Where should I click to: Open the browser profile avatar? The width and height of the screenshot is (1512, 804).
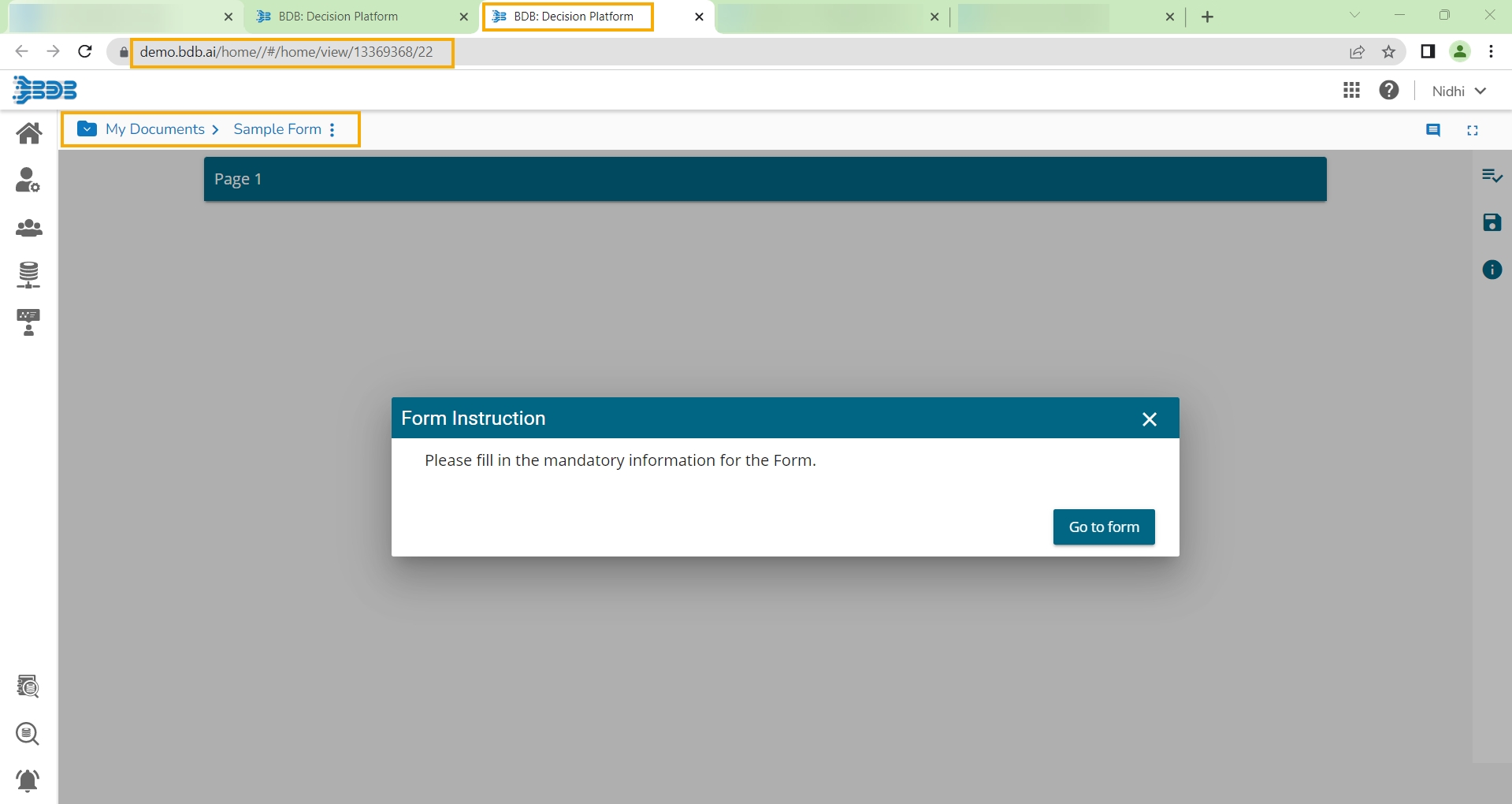(1460, 52)
